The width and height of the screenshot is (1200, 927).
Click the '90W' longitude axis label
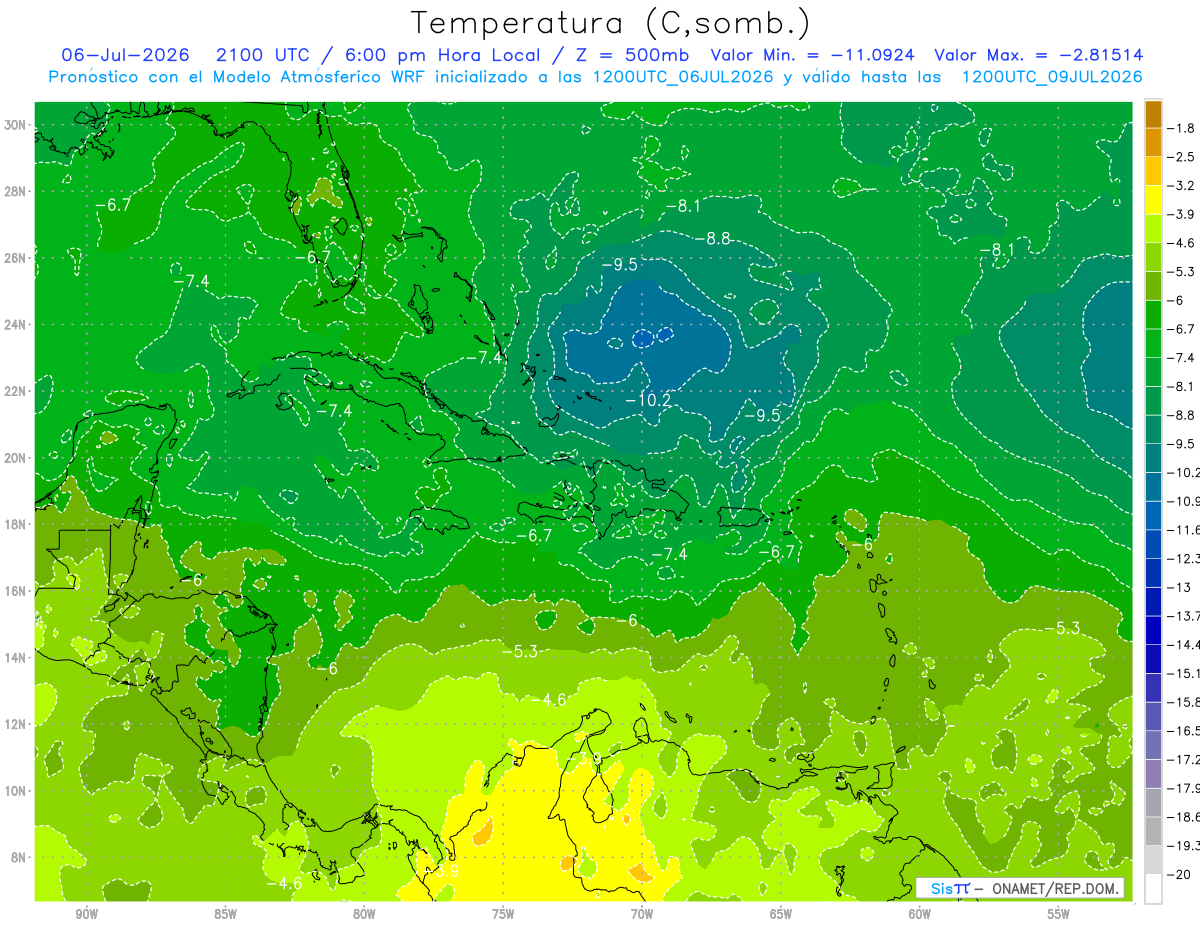point(87,914)
